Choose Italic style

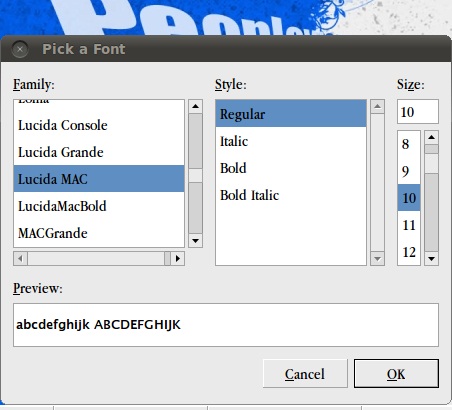tap(291, 141)
